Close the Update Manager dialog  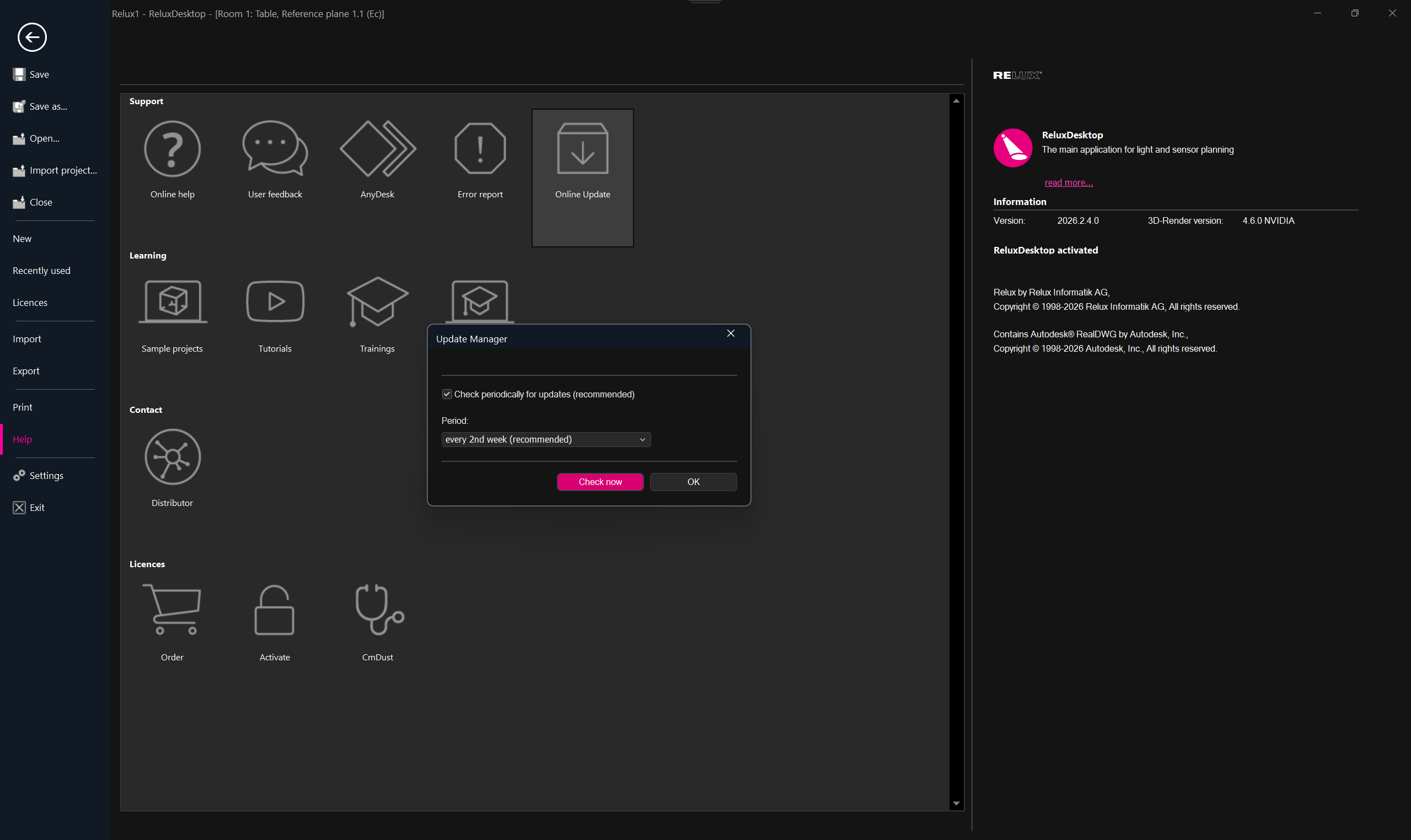point(731,333)
